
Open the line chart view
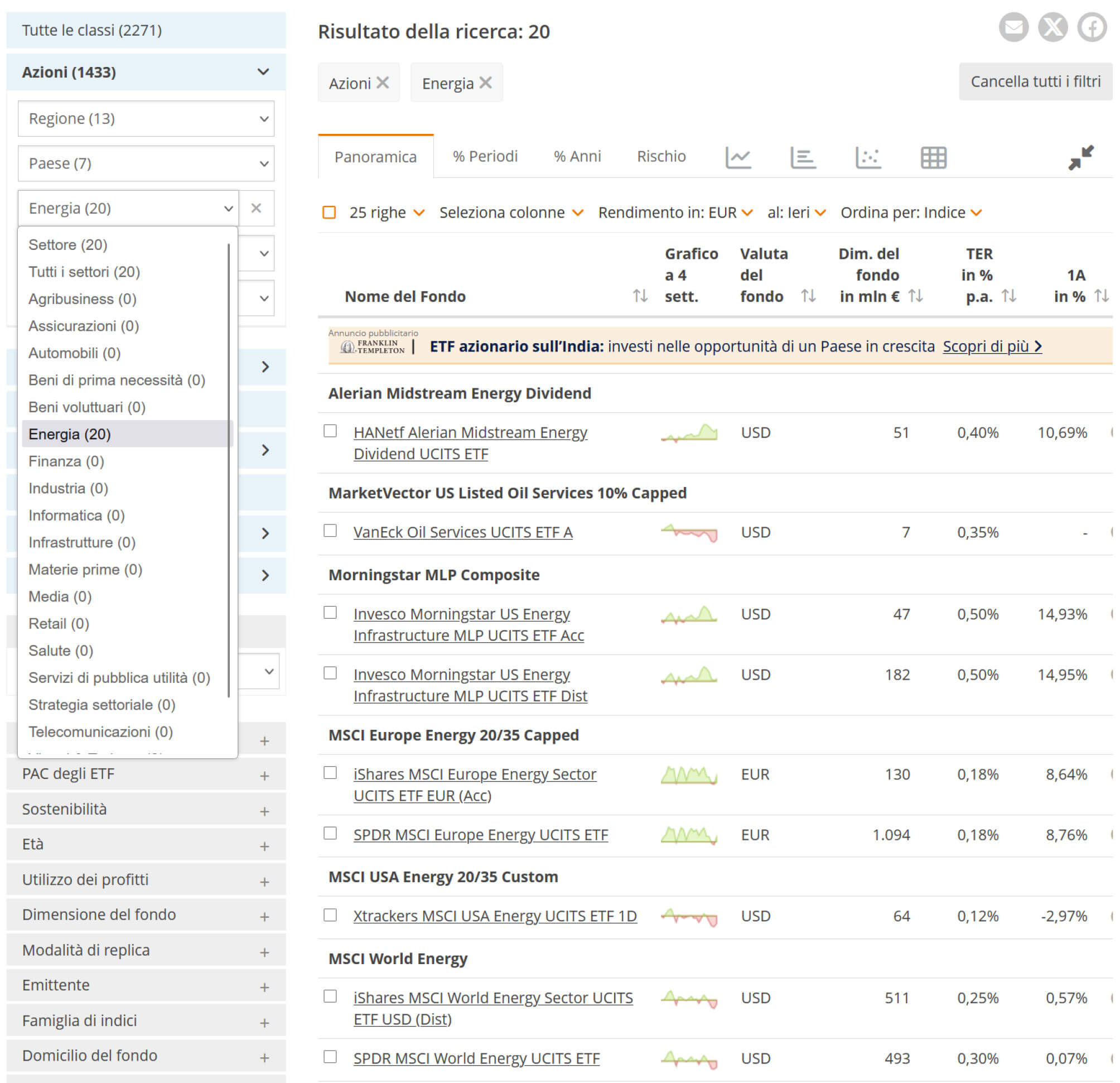tap(738, 157)
